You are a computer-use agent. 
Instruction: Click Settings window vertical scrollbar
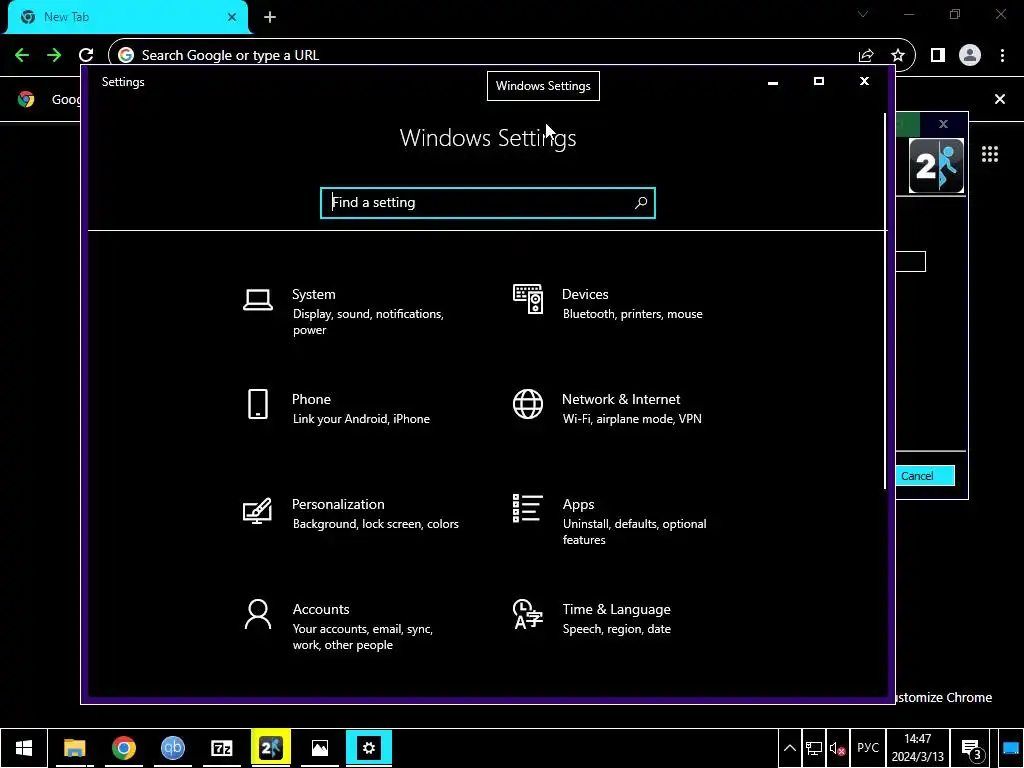[x=886, y=300]
